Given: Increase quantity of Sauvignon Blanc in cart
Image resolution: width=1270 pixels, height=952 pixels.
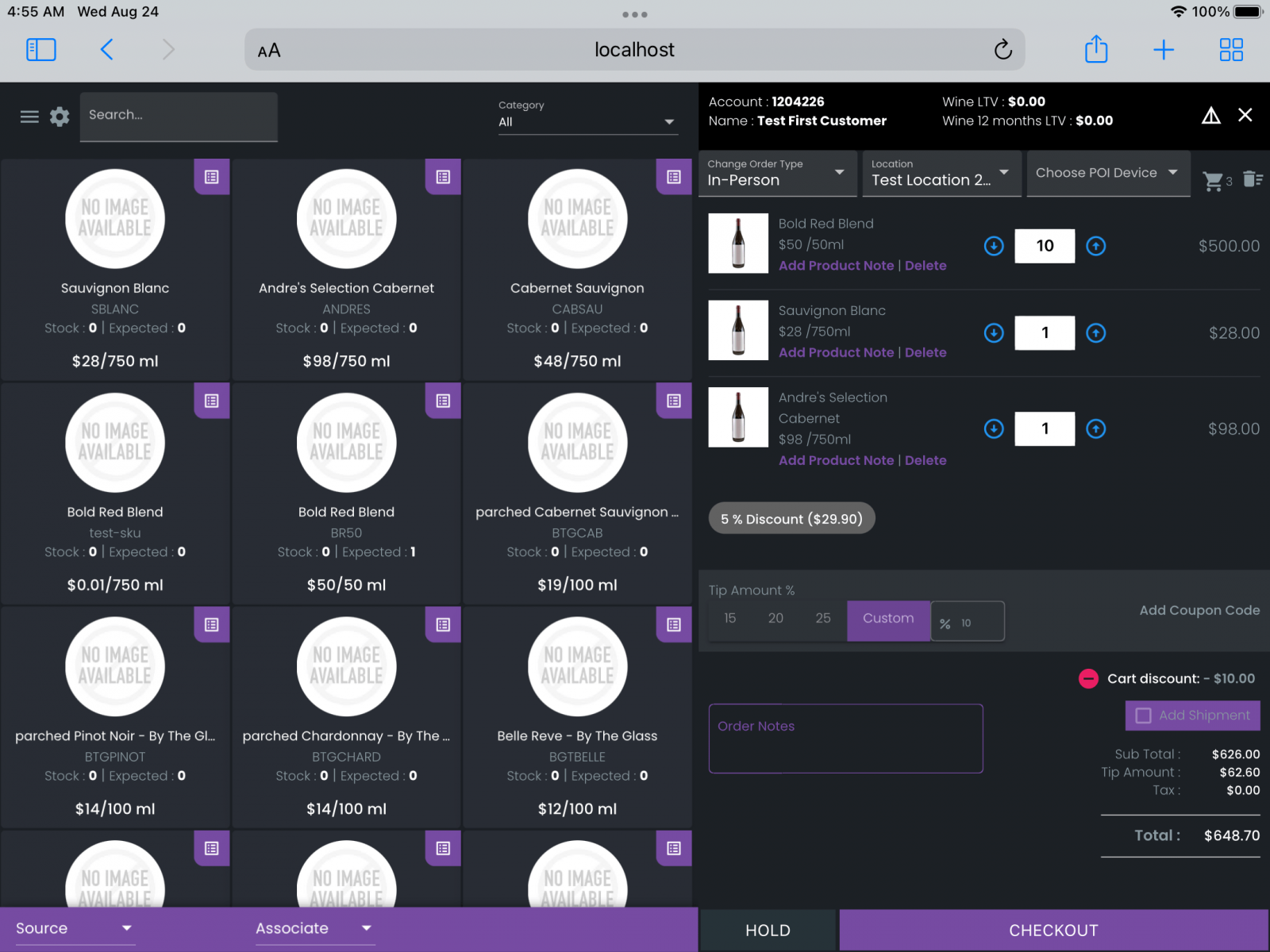Looking at the screenshot, I should point(1096,333).
